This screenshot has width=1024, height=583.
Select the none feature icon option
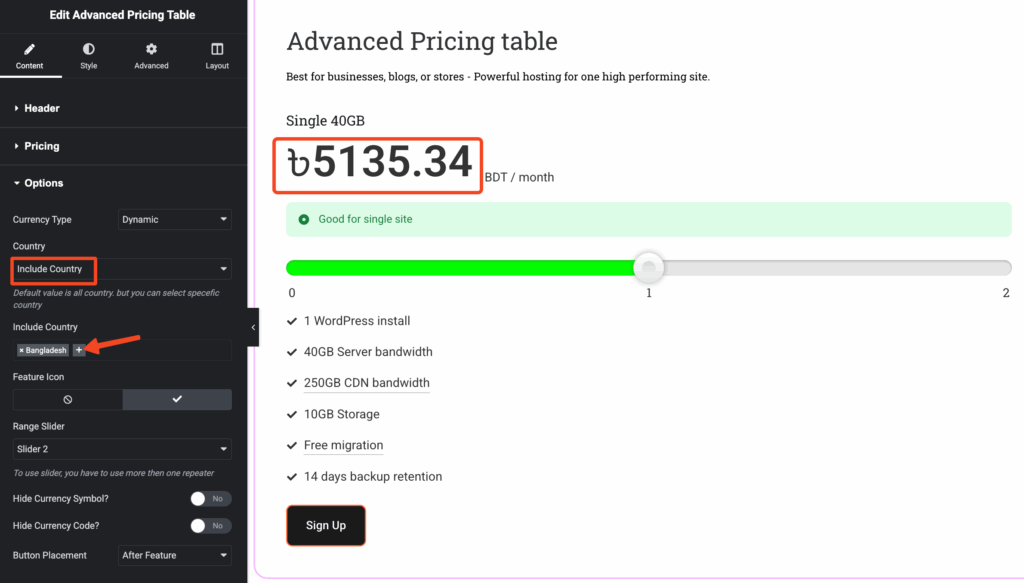tap(68, 399)
